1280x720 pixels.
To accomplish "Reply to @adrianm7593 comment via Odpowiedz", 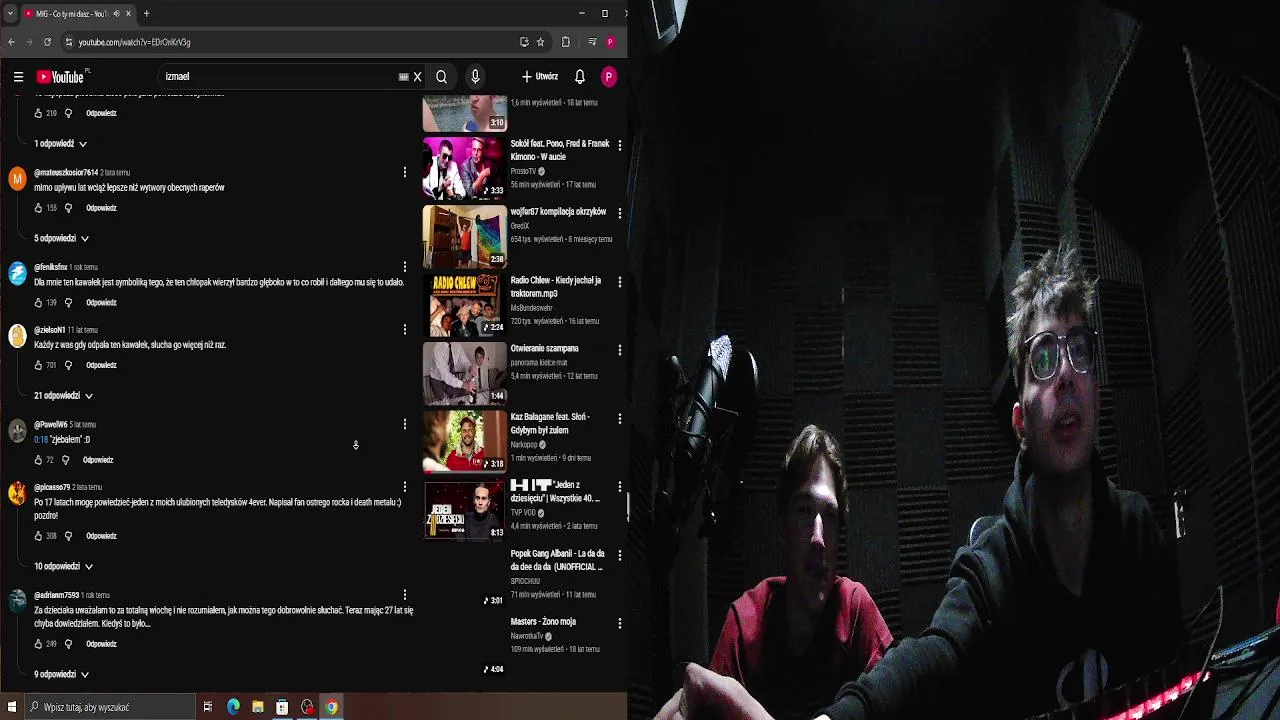I will [101, 644].
